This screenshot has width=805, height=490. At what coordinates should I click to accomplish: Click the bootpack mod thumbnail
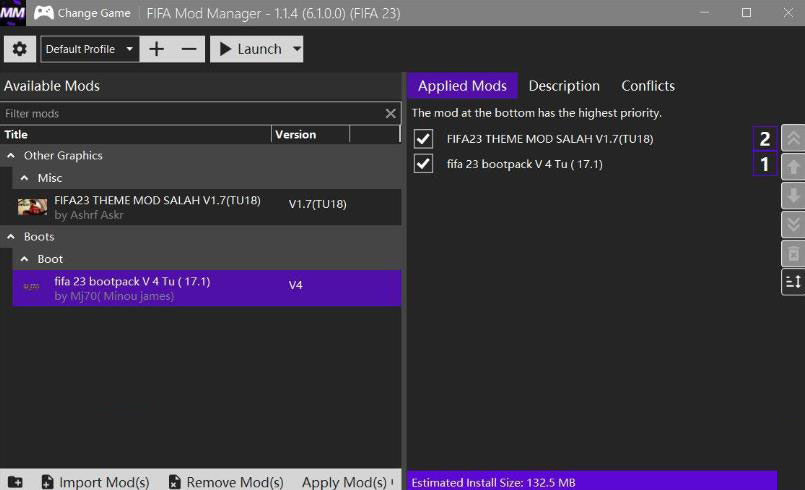pos(32,286)
